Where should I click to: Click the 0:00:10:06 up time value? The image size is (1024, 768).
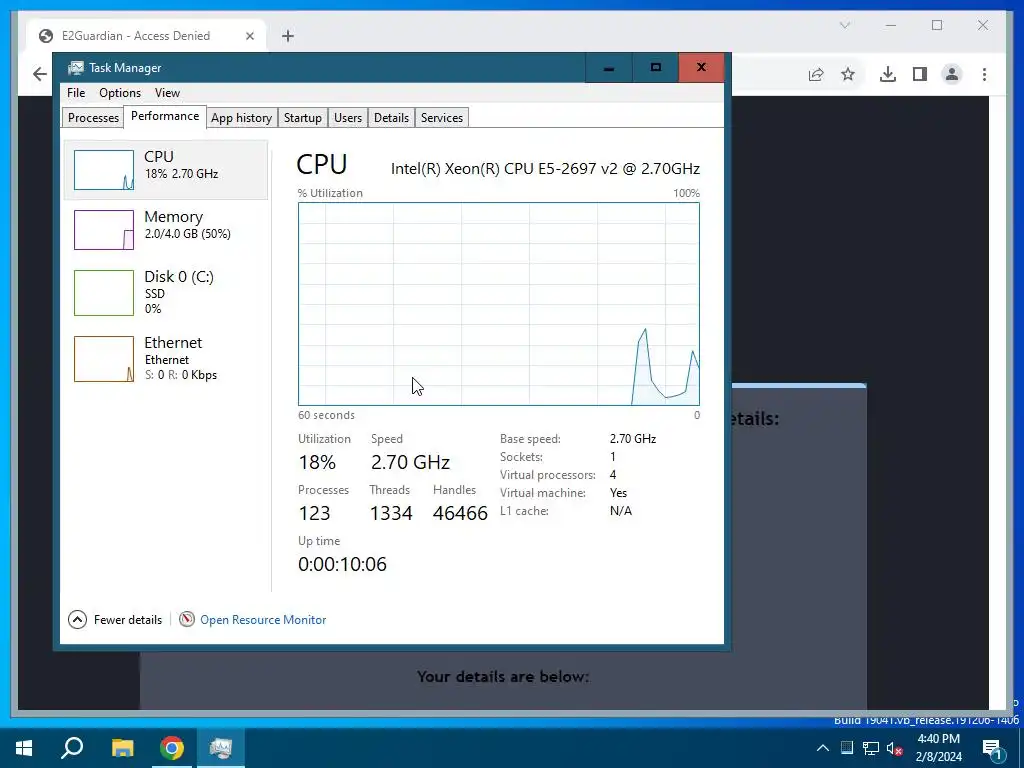[342, 564]
